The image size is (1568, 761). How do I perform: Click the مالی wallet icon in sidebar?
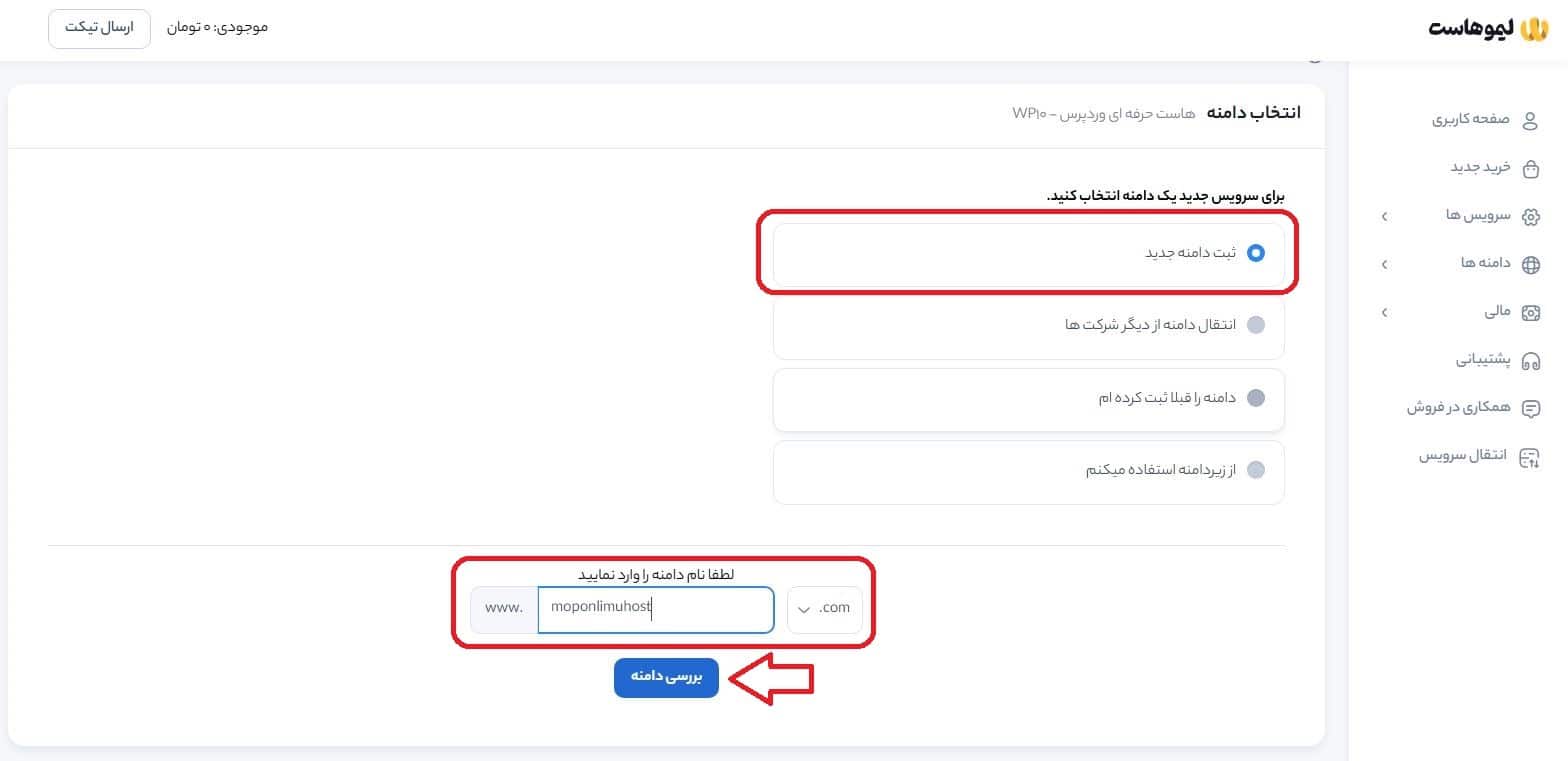pos(1530,312)
